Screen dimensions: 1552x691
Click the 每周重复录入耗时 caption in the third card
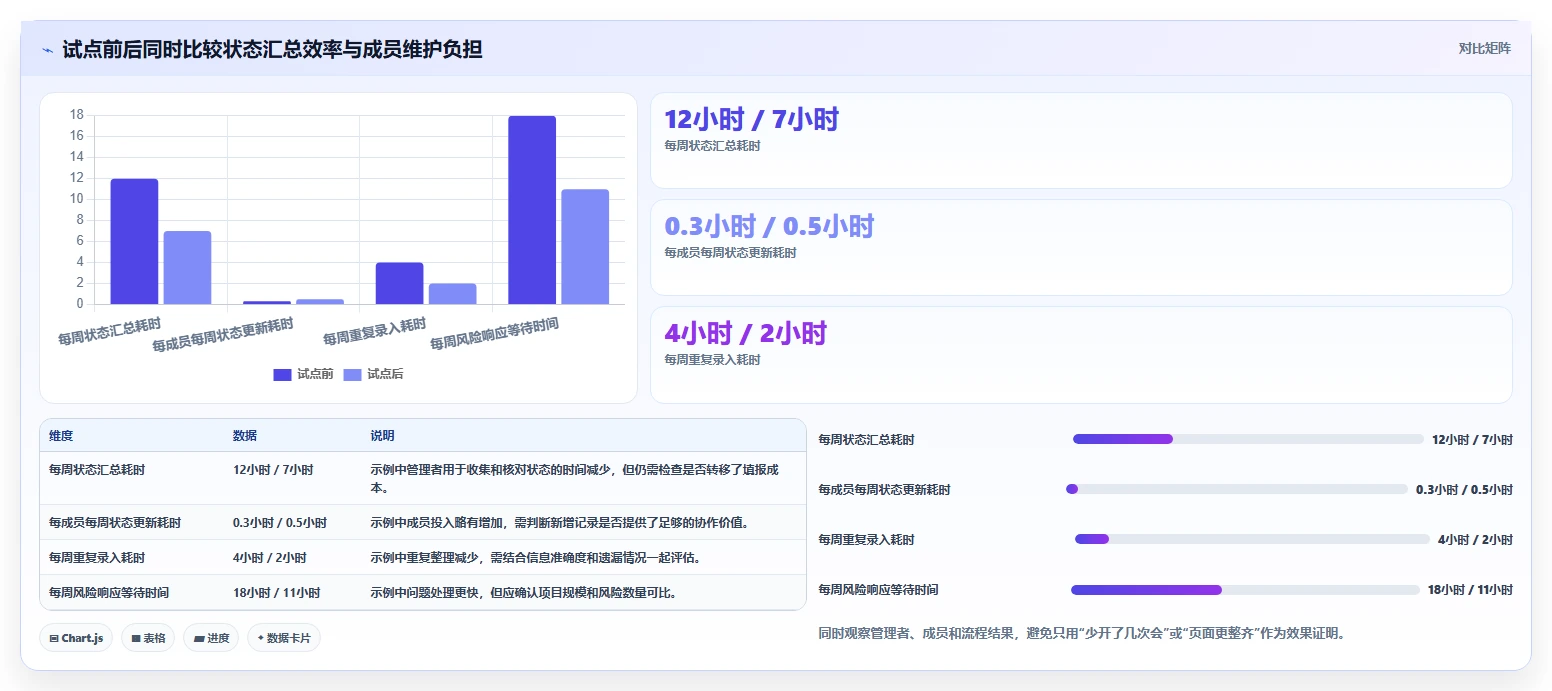coord(712,360)
